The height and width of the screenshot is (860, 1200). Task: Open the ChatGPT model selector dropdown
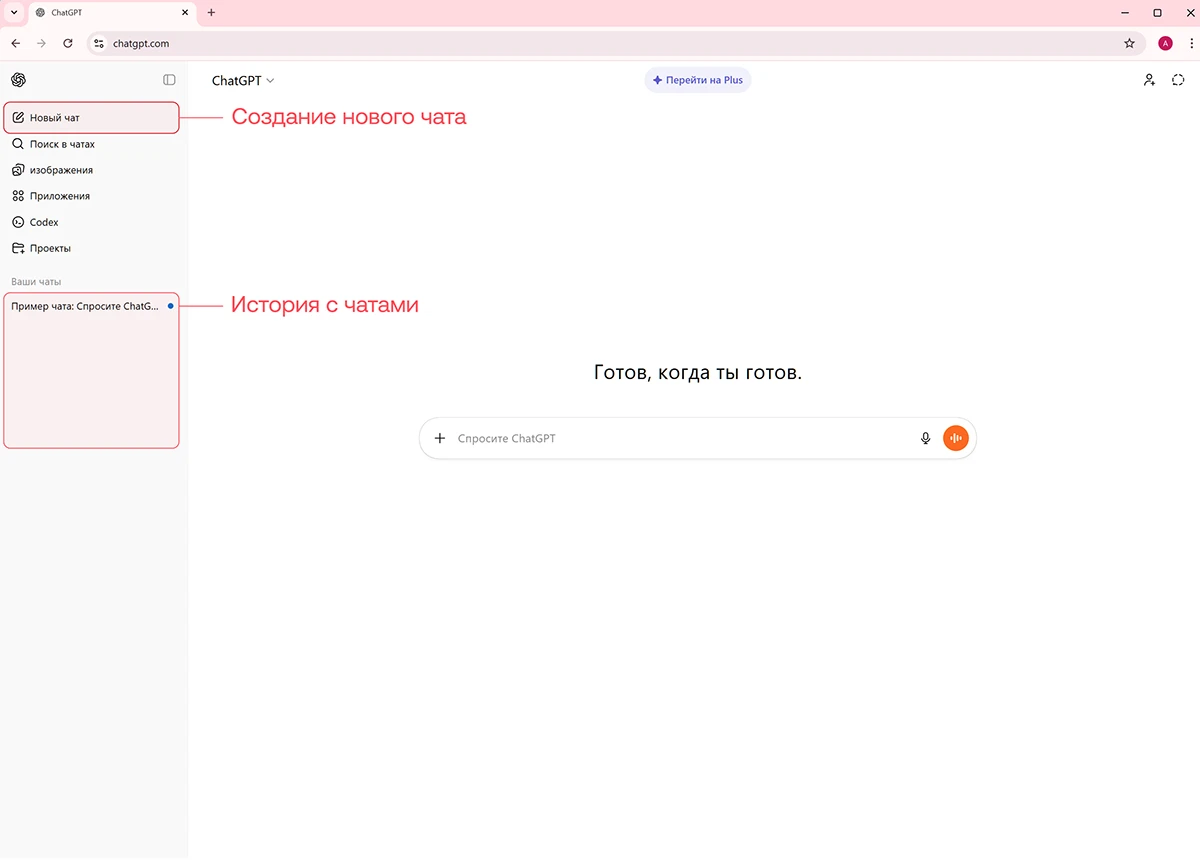tap(243, 80)
